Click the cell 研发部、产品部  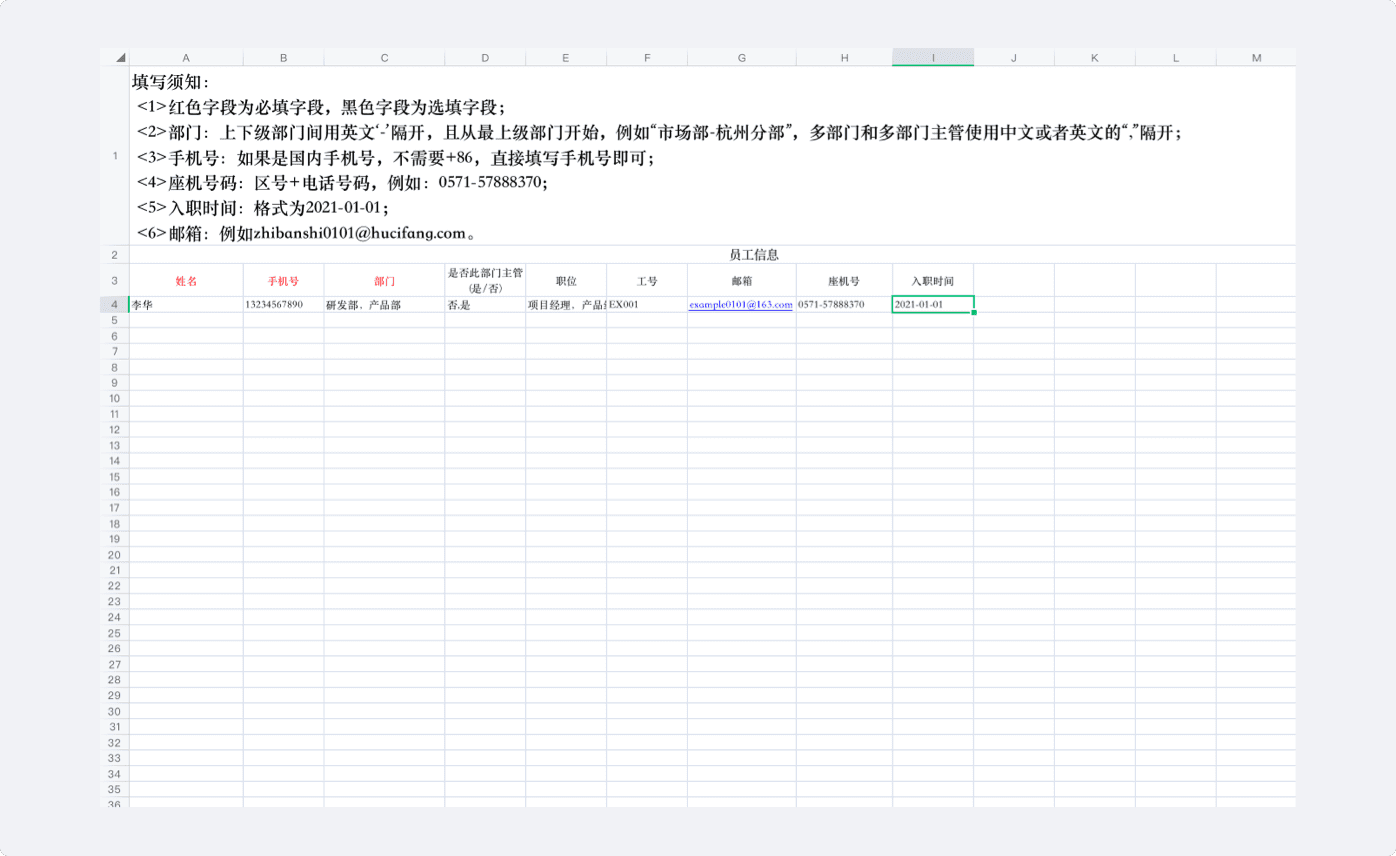[384, 304]
